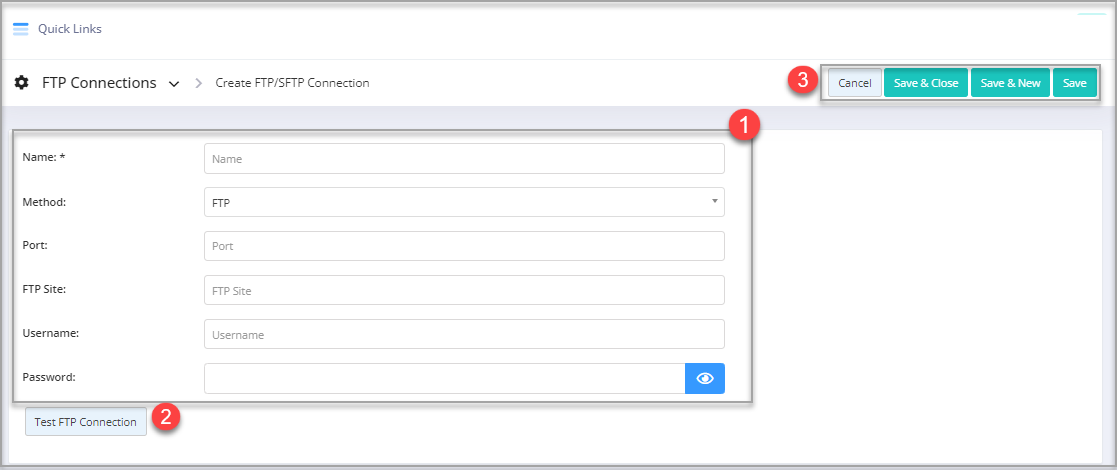Open the Method dropdown showing FTP
Image resolution: width=1117 pixels, height=470 pixels.
tap(464, 202)
